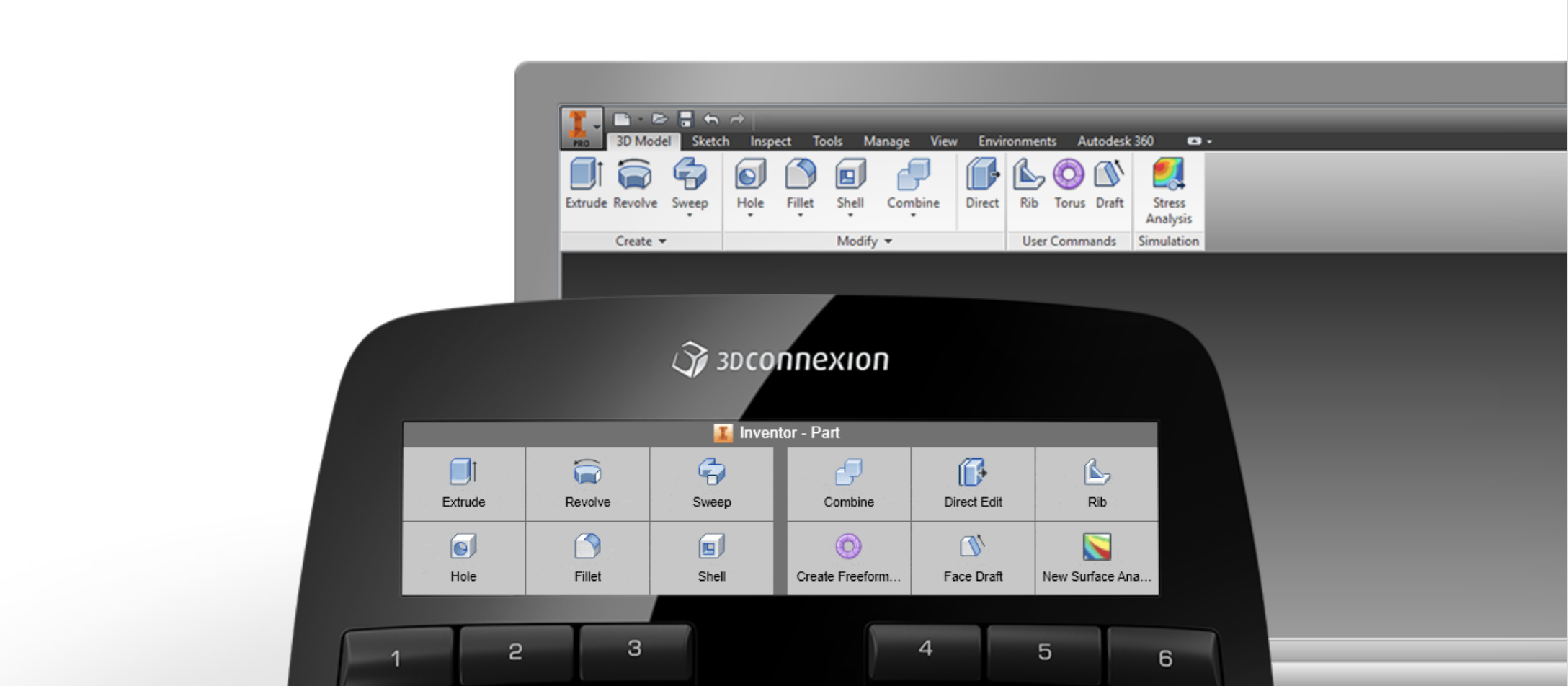Image resolution: width=1568 pixels, height=686 pixels.
Task: Tap Direct Edit on the 3Dconnexion display
Action: (973, 484)
